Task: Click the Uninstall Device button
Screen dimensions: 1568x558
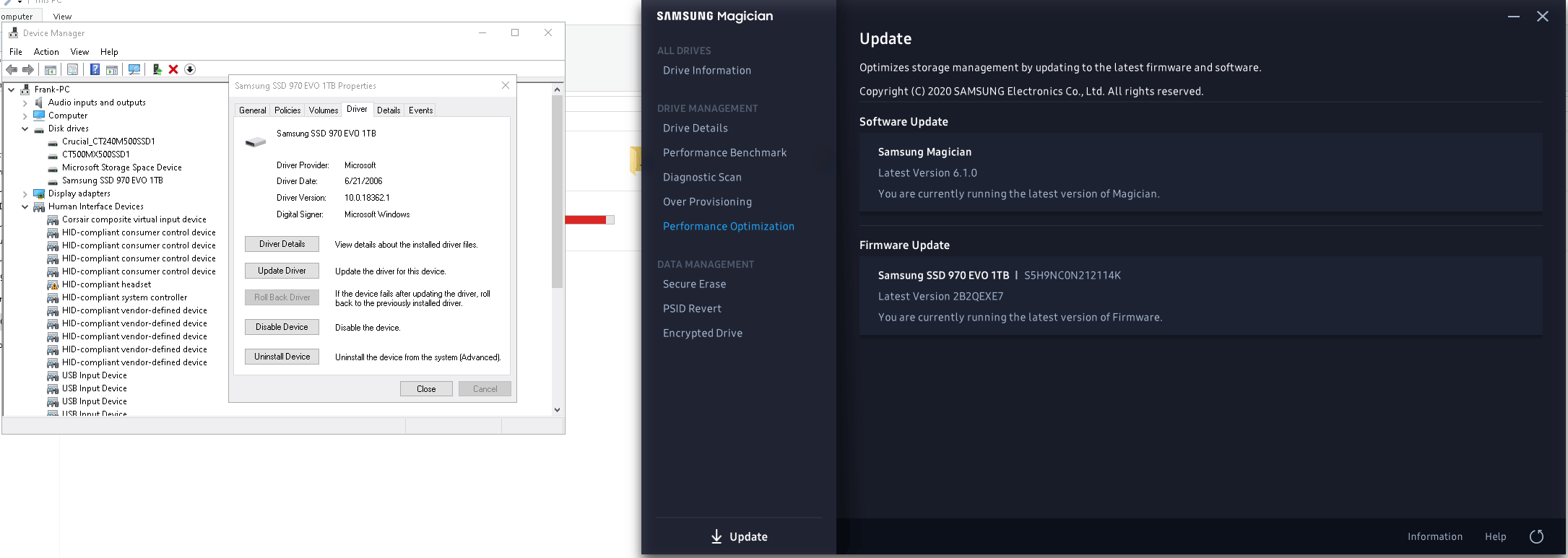Action: click(282, 357)
